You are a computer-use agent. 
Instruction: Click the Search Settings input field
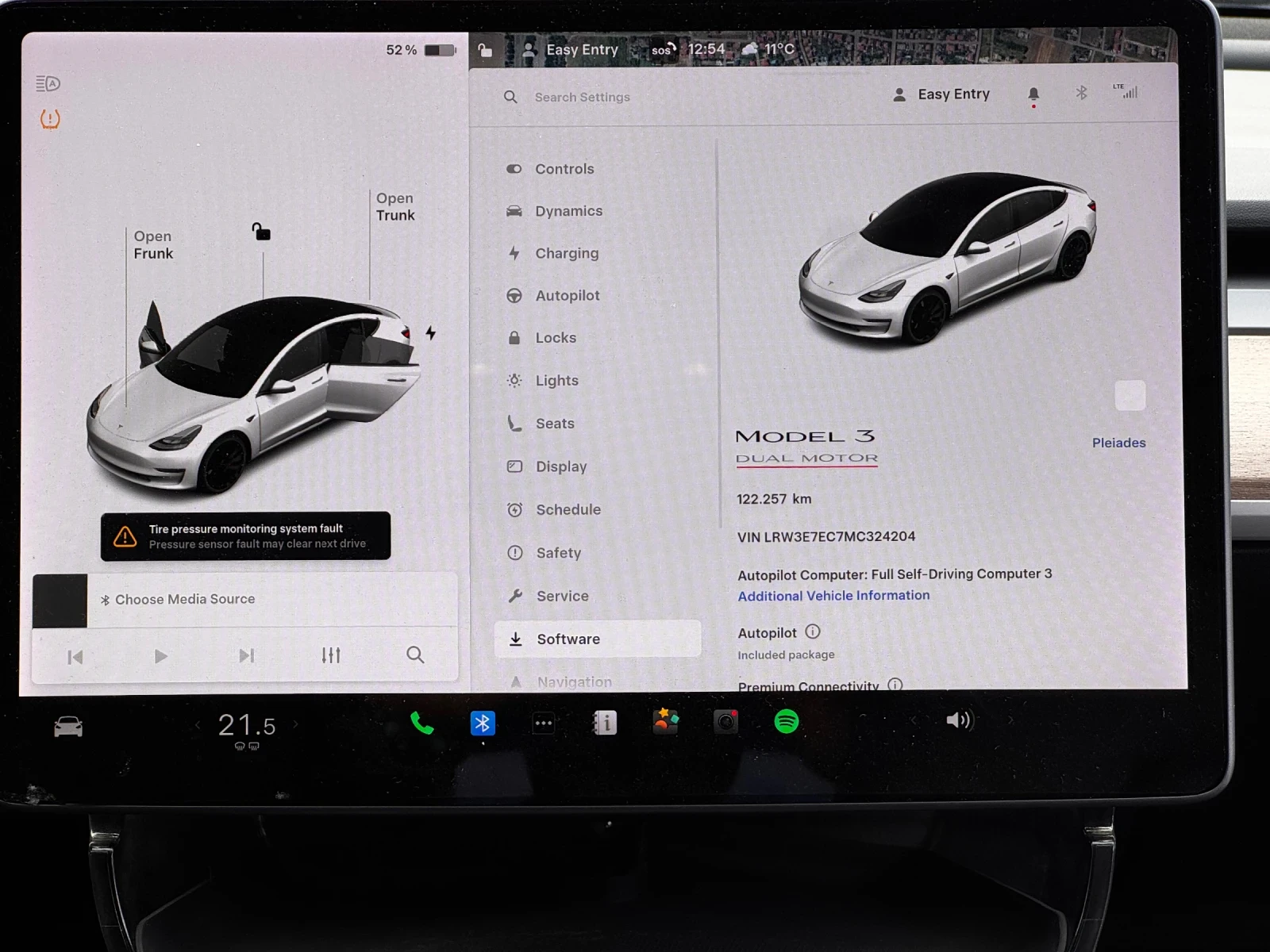point(582,97)
